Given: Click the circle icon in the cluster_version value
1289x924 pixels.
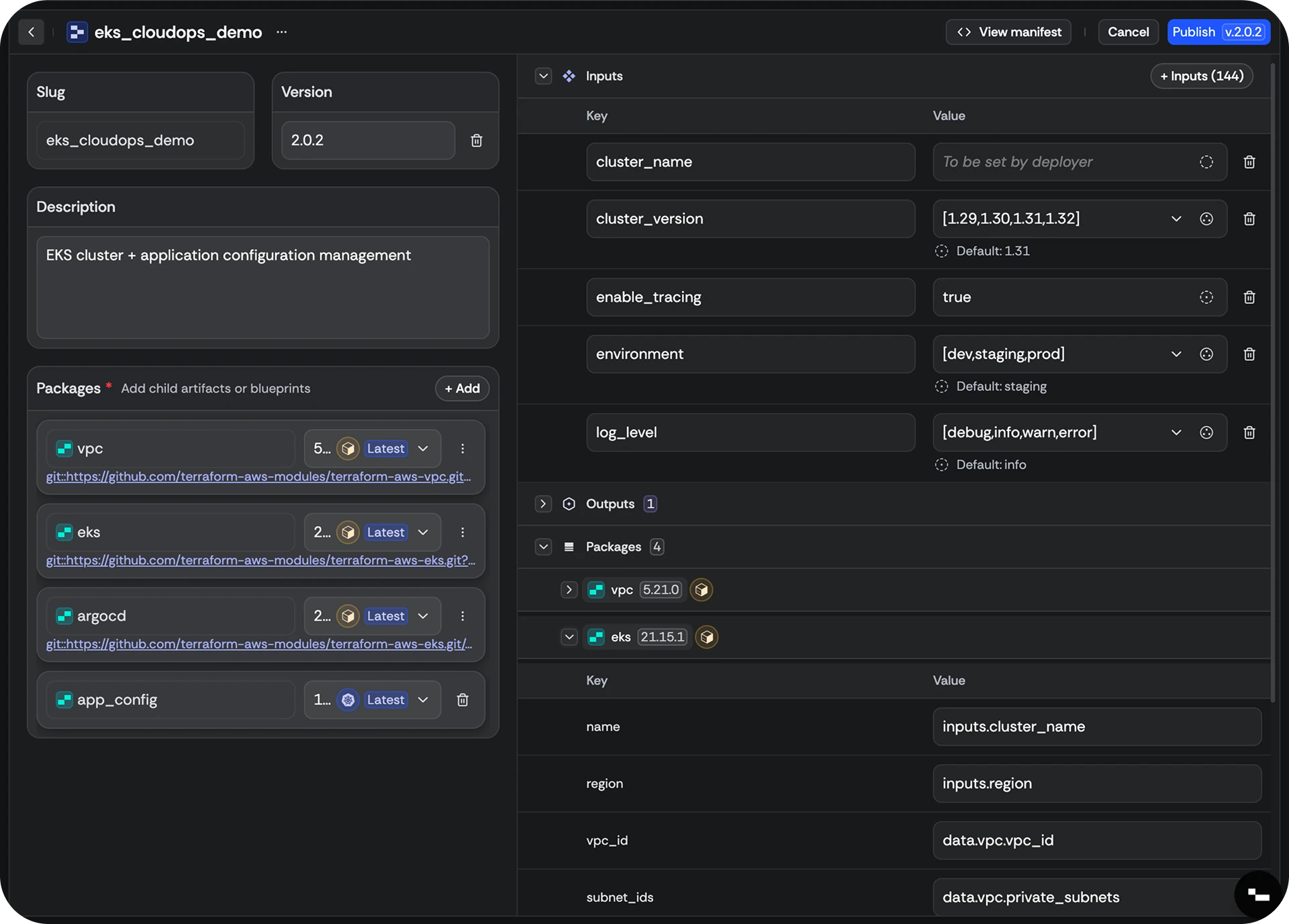Looking at the screenshot, I should click(x=1206, y=219).
